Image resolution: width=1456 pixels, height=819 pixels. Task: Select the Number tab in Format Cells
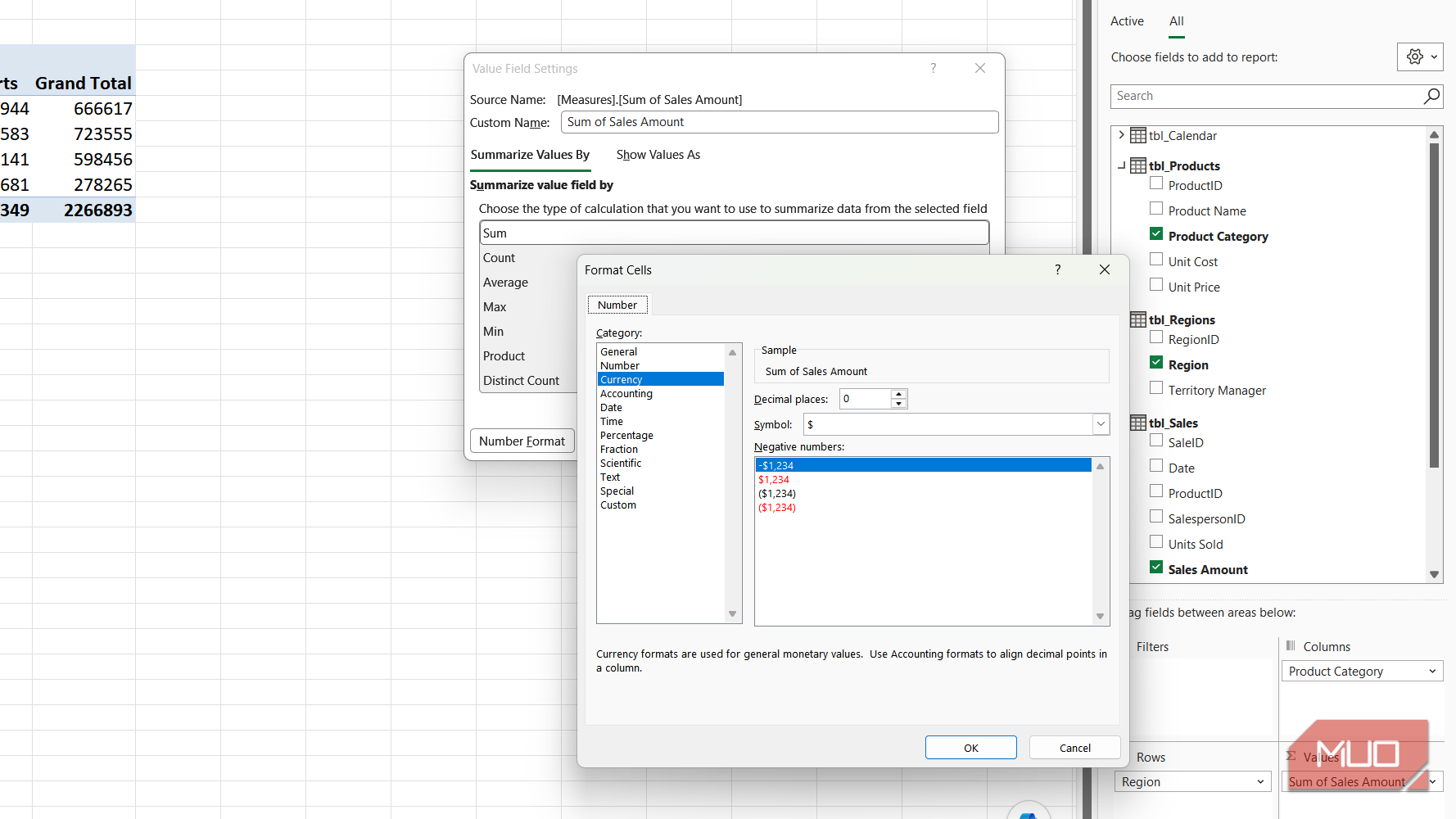pyautogui.click(x=617, y=305)
